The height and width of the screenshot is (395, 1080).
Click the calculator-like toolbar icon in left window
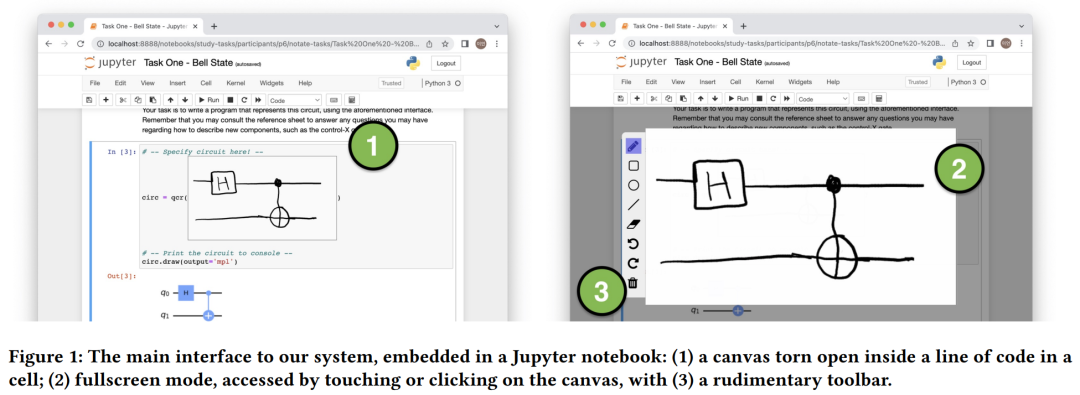(x=351, y=100)
